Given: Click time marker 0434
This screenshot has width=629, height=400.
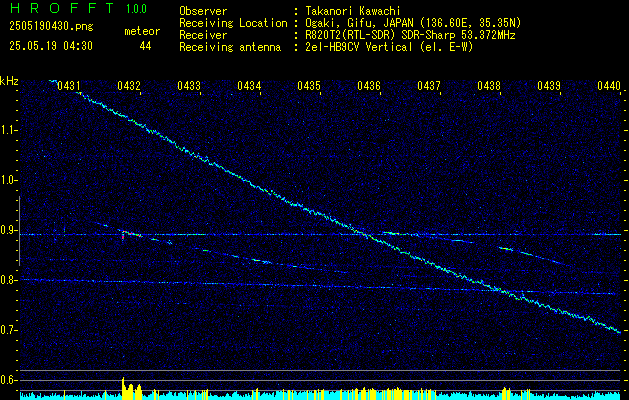Looking at the screenshot, I should point(249,85).
